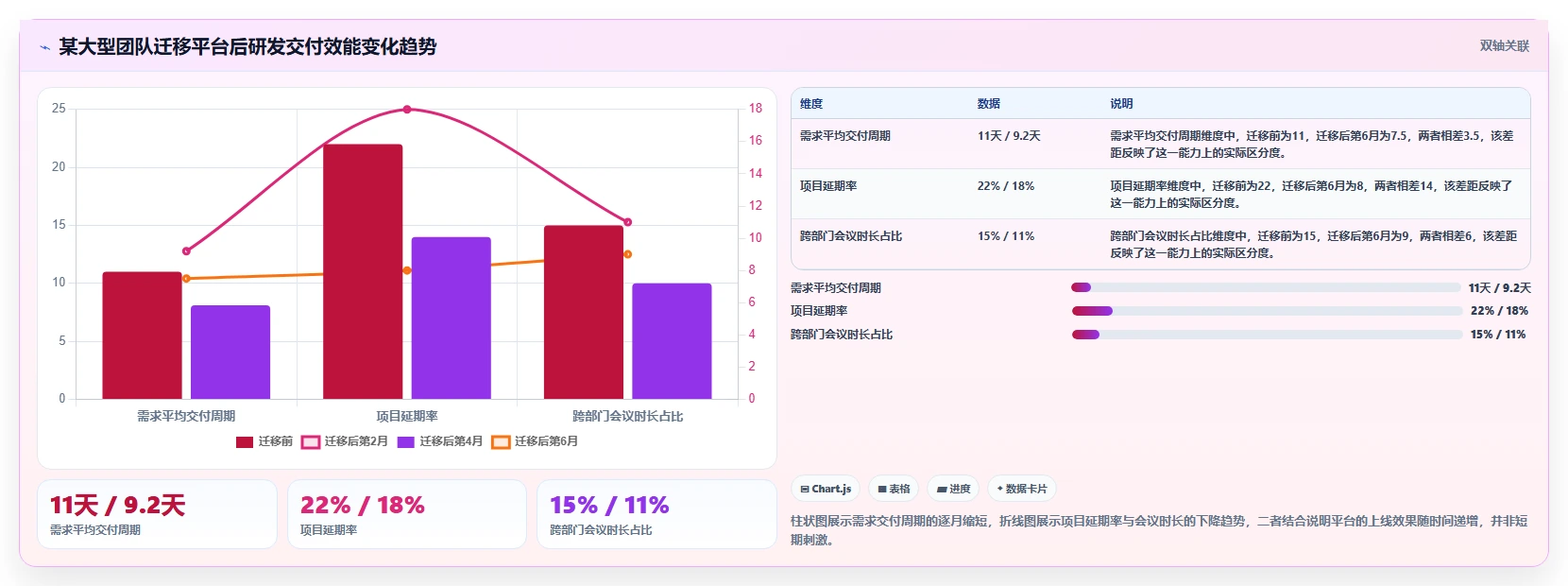Open the 22% / 18% KPI card
1568x586 pixels.
coord(407,514)
